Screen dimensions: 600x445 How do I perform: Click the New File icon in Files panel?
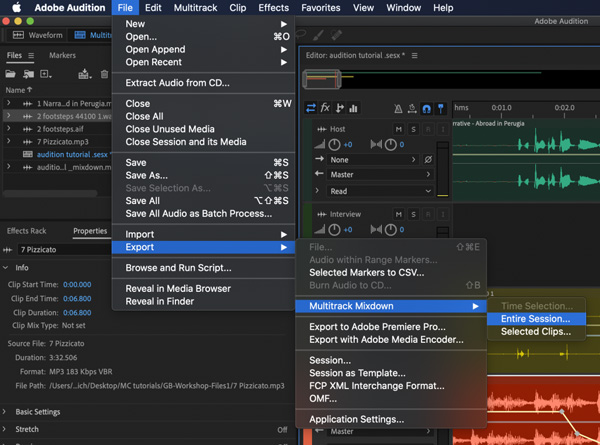pos(46,74)
